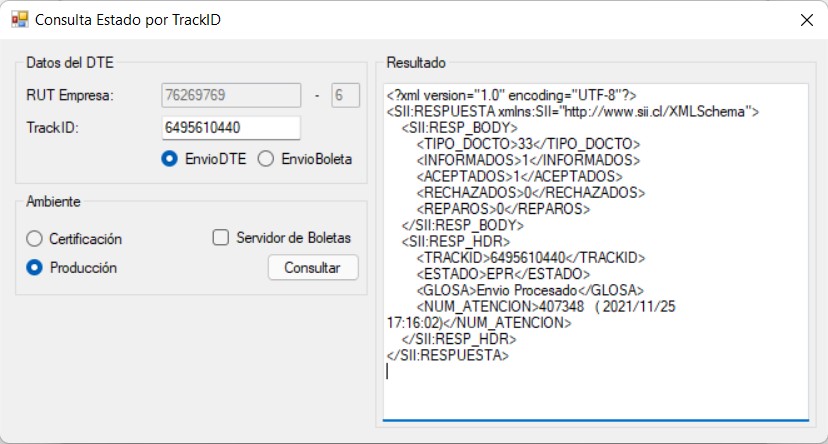Click the ESTADO EPR line in result
The height and width of the screenshot is (444, 828).
click(503, 274)
